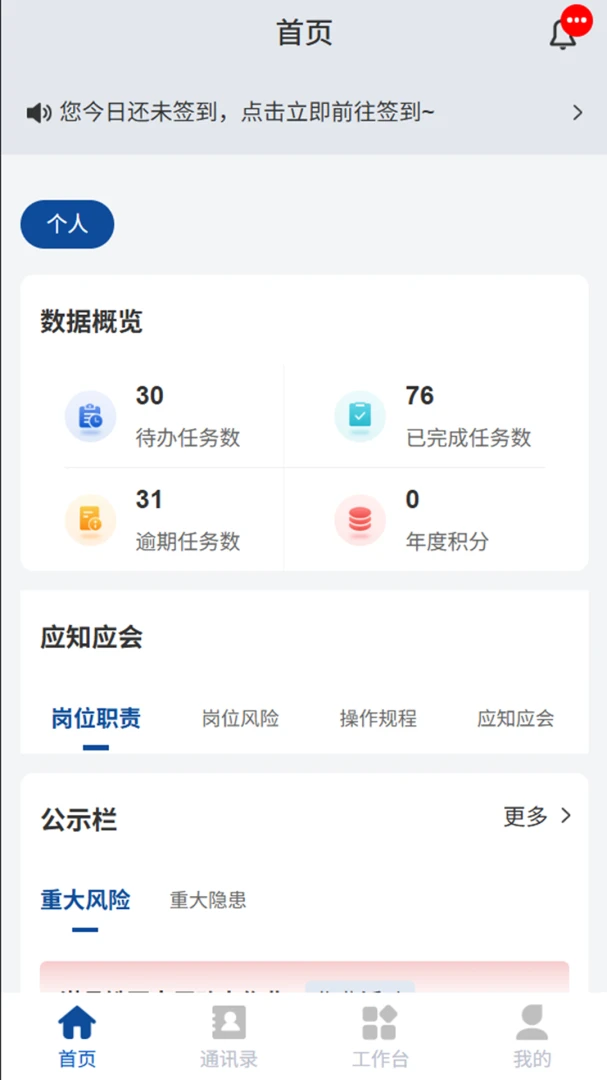Open the 更多 link in 公示栏
Image resolution: width=607 pixels, height=1080 pixels.
pos(526,816)
